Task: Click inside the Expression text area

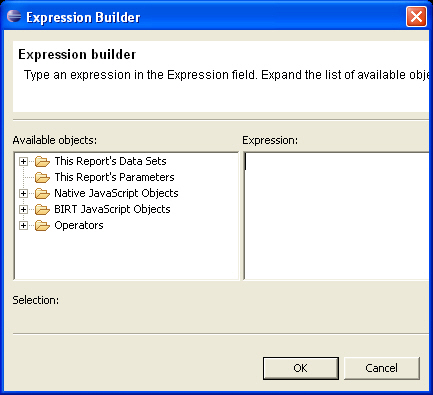Action: [x=337, y=216]
